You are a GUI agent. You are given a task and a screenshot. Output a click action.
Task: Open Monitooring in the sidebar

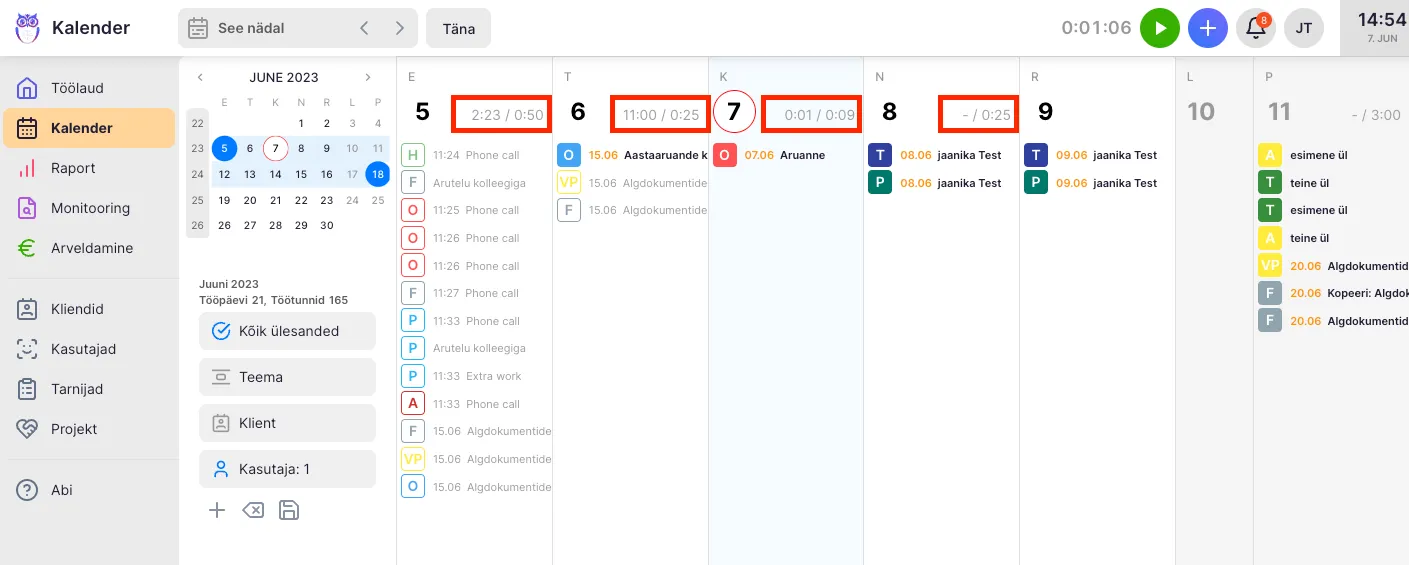tap(90, 208)
